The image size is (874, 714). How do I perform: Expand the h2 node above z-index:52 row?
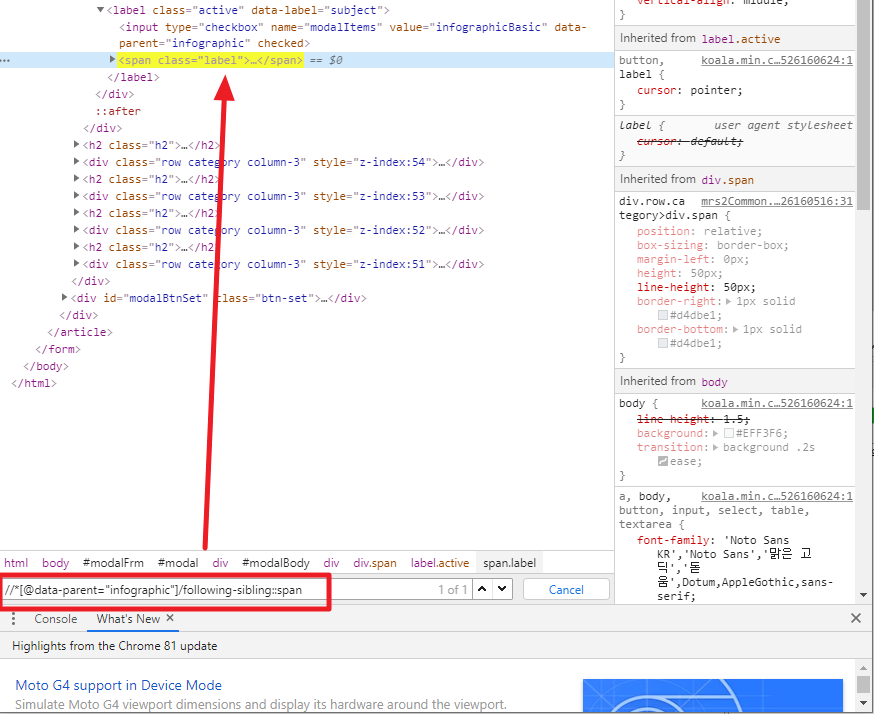(76, 212)
